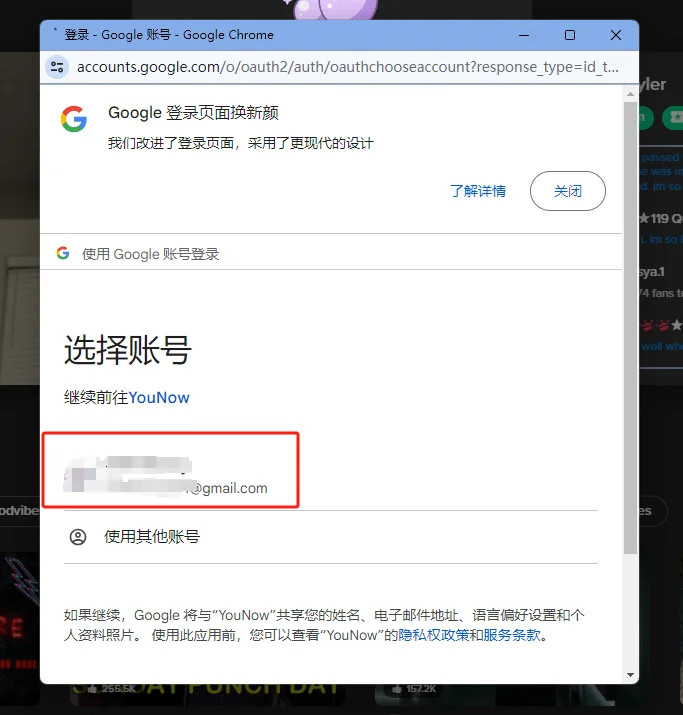
Task: Select the blurred gmail.com account
Action: tap(171, 470)
